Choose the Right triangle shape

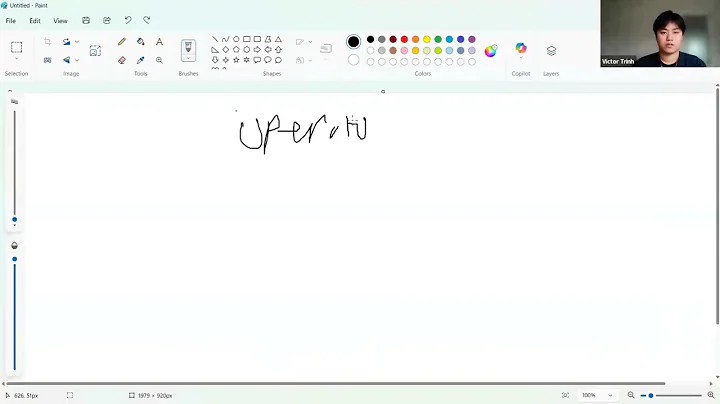click(x=215, y=50)
